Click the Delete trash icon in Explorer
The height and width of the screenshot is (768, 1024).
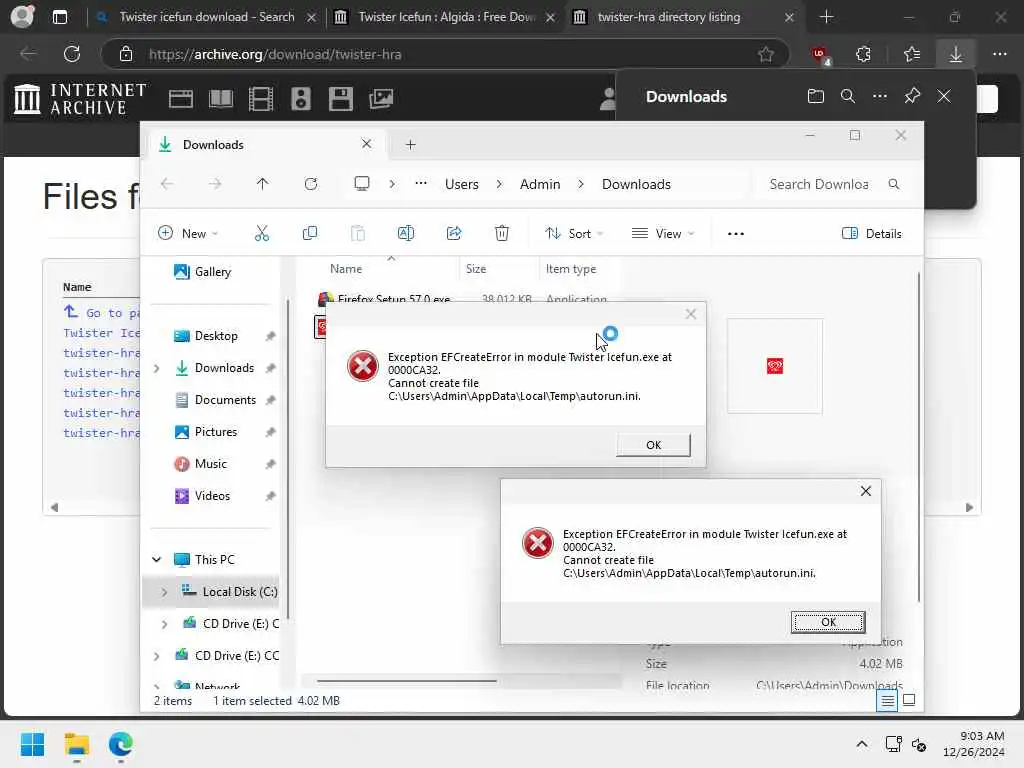[x=502, y=233]
